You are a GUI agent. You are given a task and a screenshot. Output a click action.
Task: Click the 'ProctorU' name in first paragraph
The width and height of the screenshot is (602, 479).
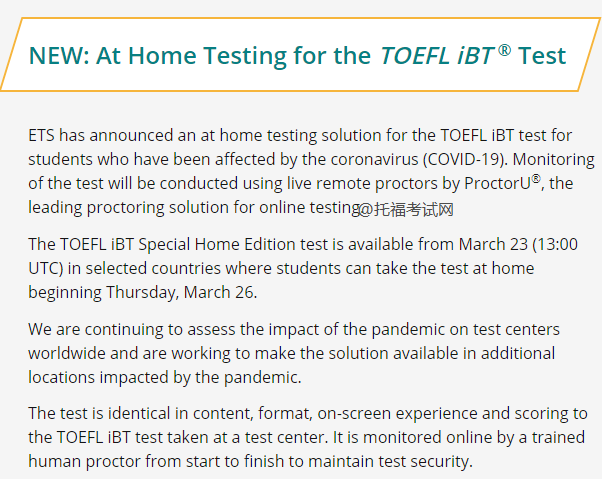click(498, 183)
